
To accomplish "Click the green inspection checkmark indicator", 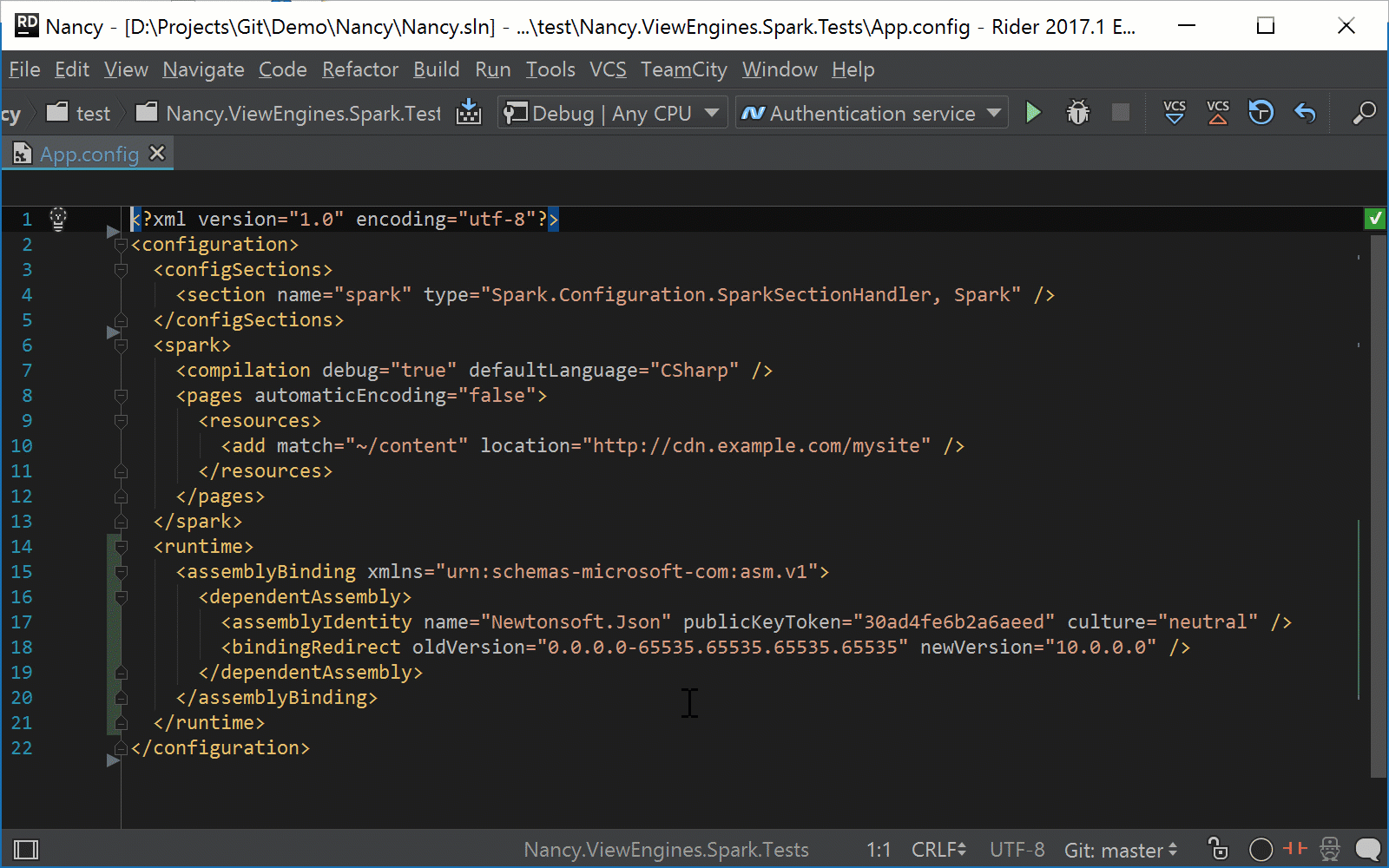I will coord(1375,219).
